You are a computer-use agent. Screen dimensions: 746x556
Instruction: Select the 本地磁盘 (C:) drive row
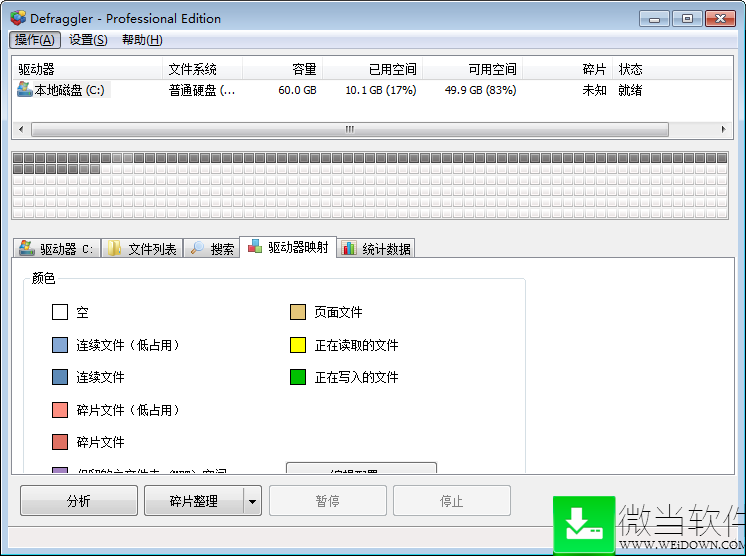pyautogui.click(x=372, y=90)
